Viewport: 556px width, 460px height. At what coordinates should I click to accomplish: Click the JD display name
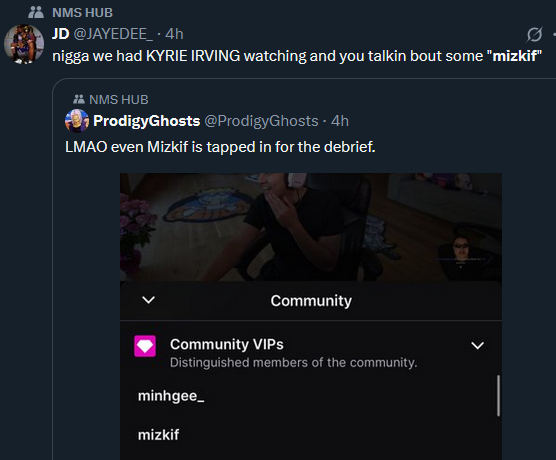(x=61, y=34)
